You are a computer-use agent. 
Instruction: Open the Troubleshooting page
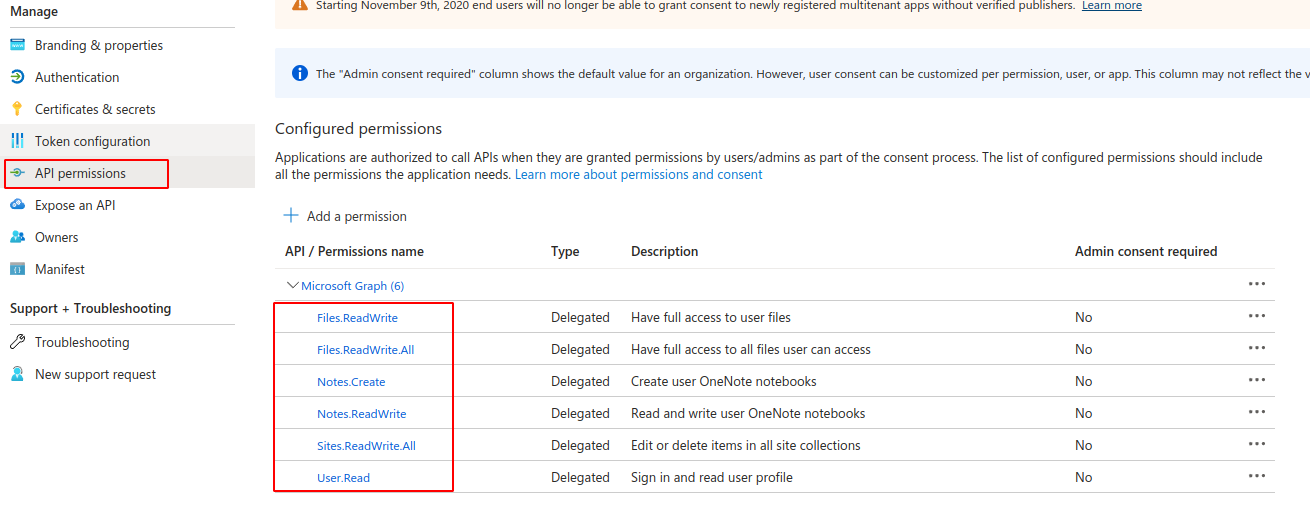click(82, 342)
